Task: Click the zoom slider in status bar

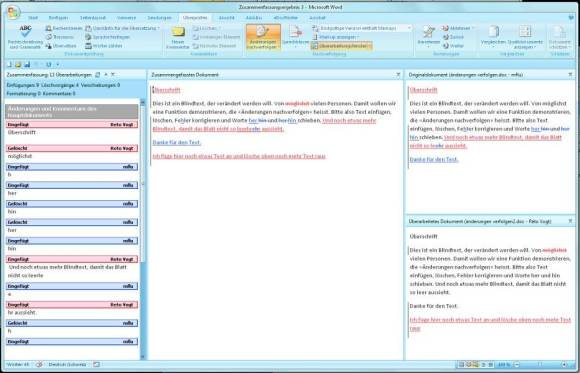Action: (x=540, y=365)
